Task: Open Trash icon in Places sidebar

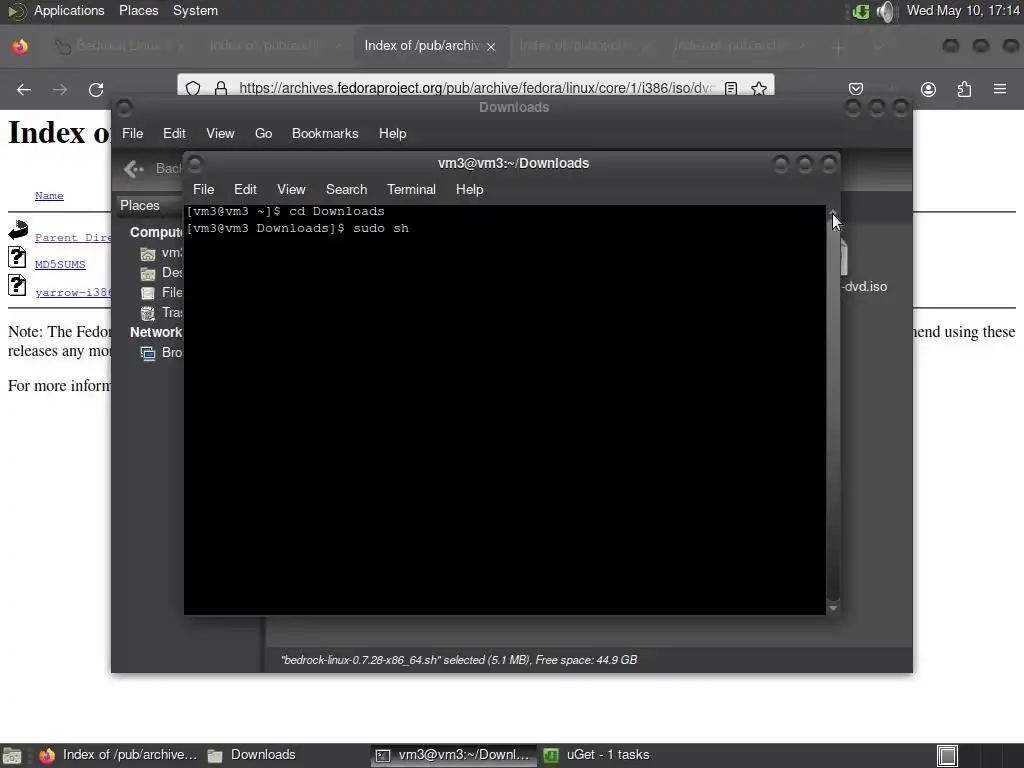Action: pos(148,313)
